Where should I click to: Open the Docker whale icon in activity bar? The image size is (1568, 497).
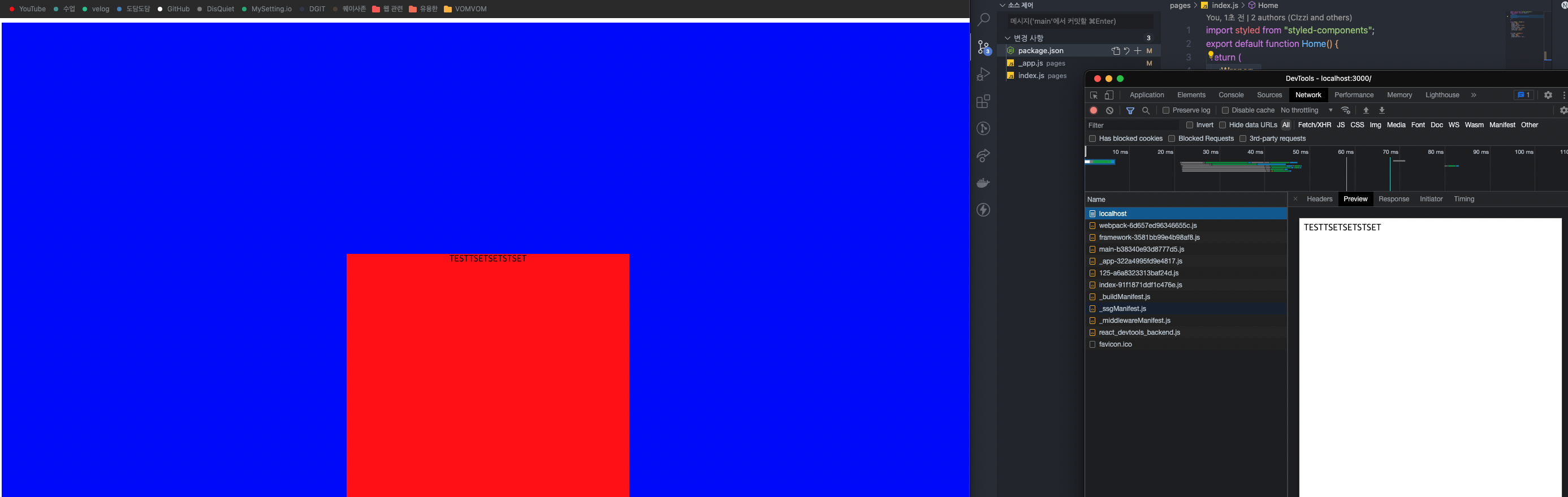[983, 183]
